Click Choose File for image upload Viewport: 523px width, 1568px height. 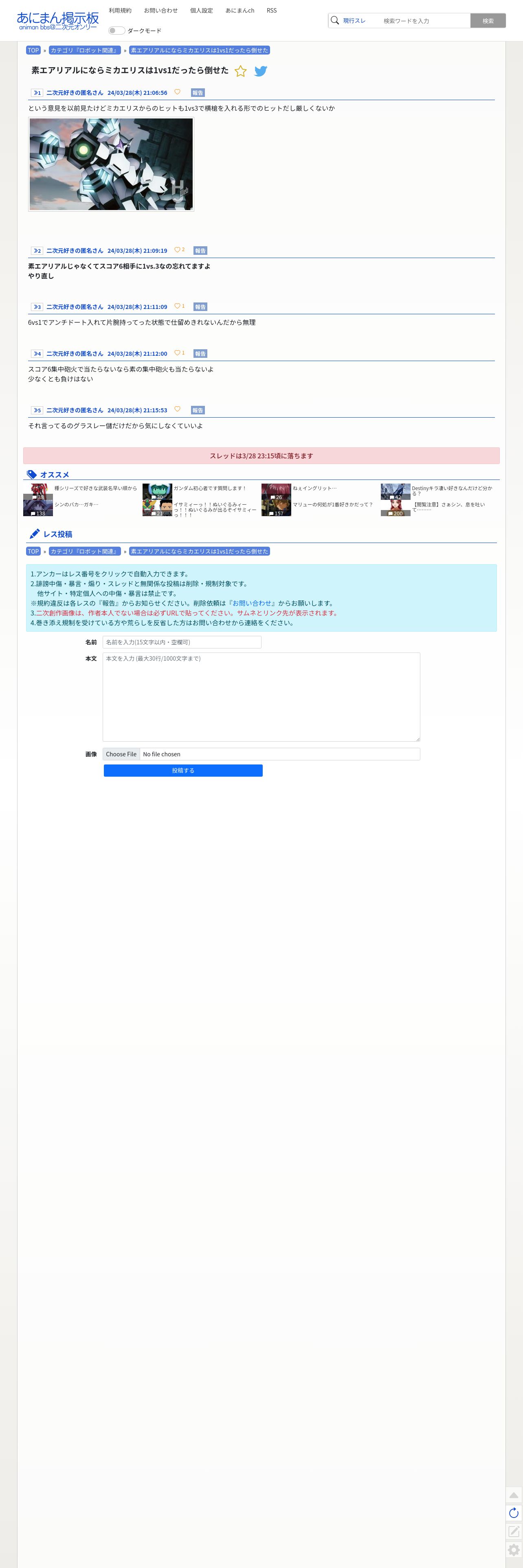pos(121,754)
